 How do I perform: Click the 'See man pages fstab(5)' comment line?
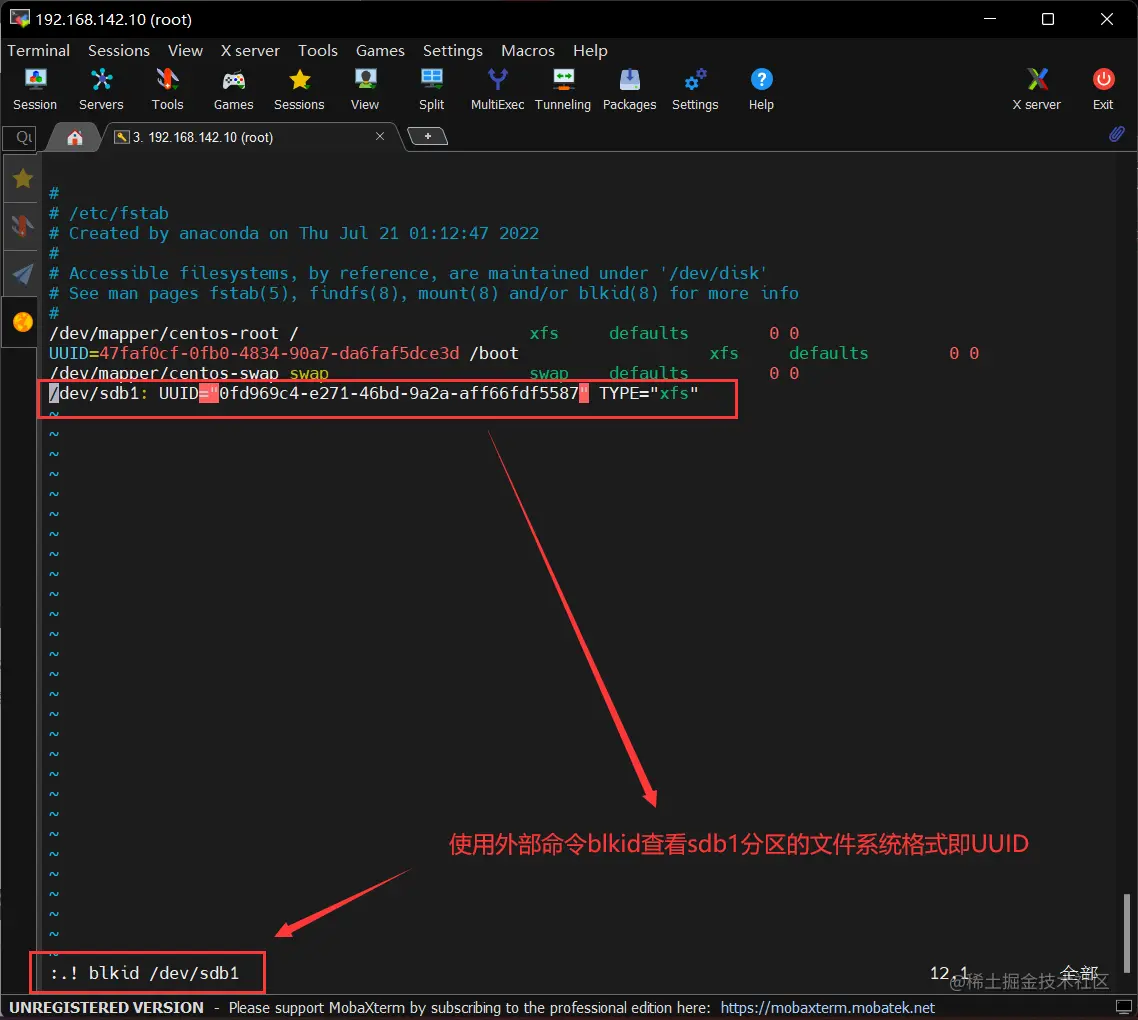click(424, 293)
